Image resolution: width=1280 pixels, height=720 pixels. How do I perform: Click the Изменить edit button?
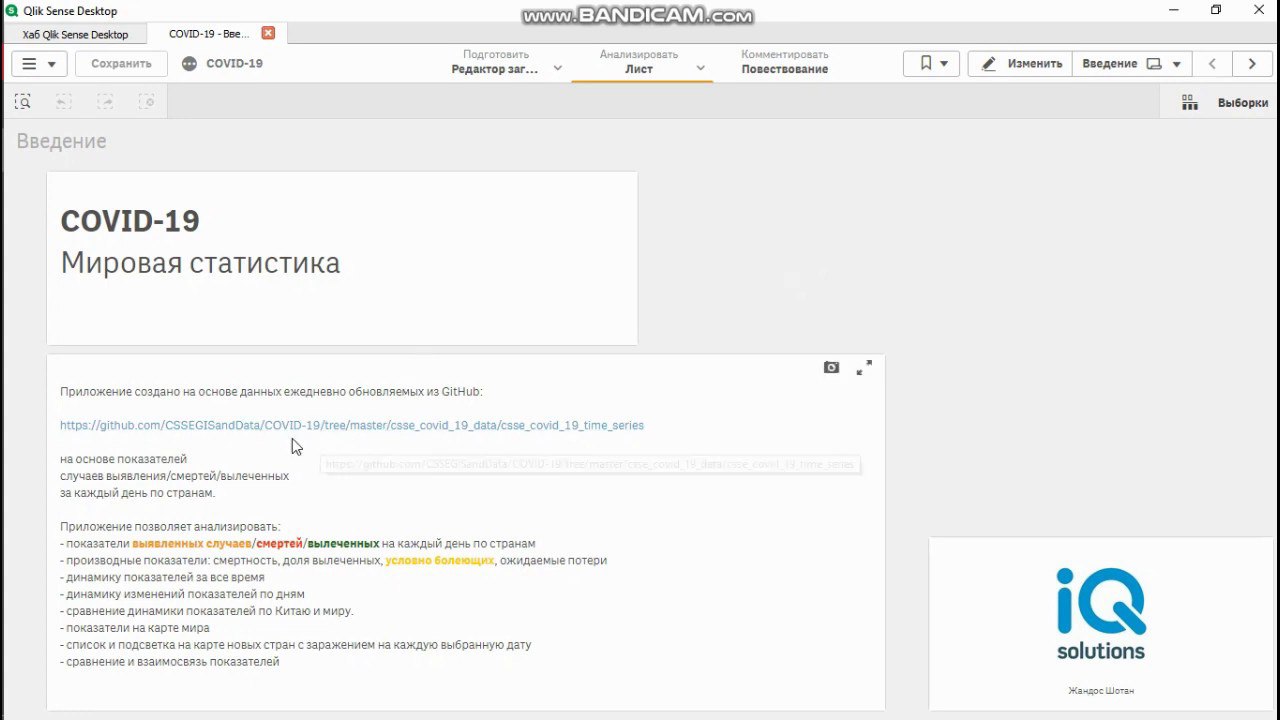tap(1021, 63)
